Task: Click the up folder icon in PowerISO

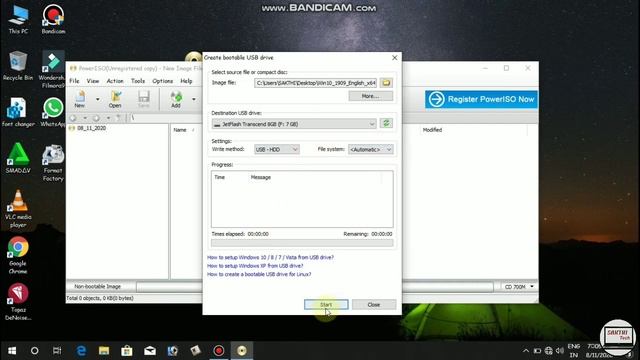Action: [x=119, y=118]
